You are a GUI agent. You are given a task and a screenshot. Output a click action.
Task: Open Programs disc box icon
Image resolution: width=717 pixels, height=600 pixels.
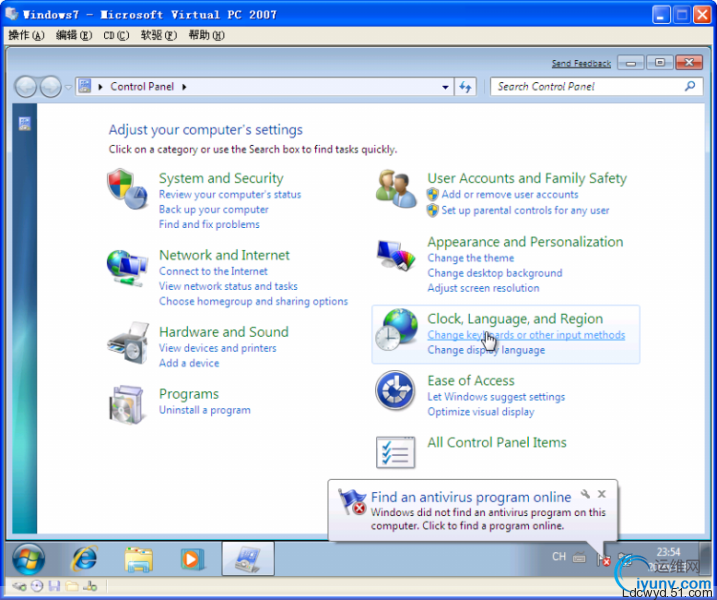pyautogui.click(x=127, y=405)
